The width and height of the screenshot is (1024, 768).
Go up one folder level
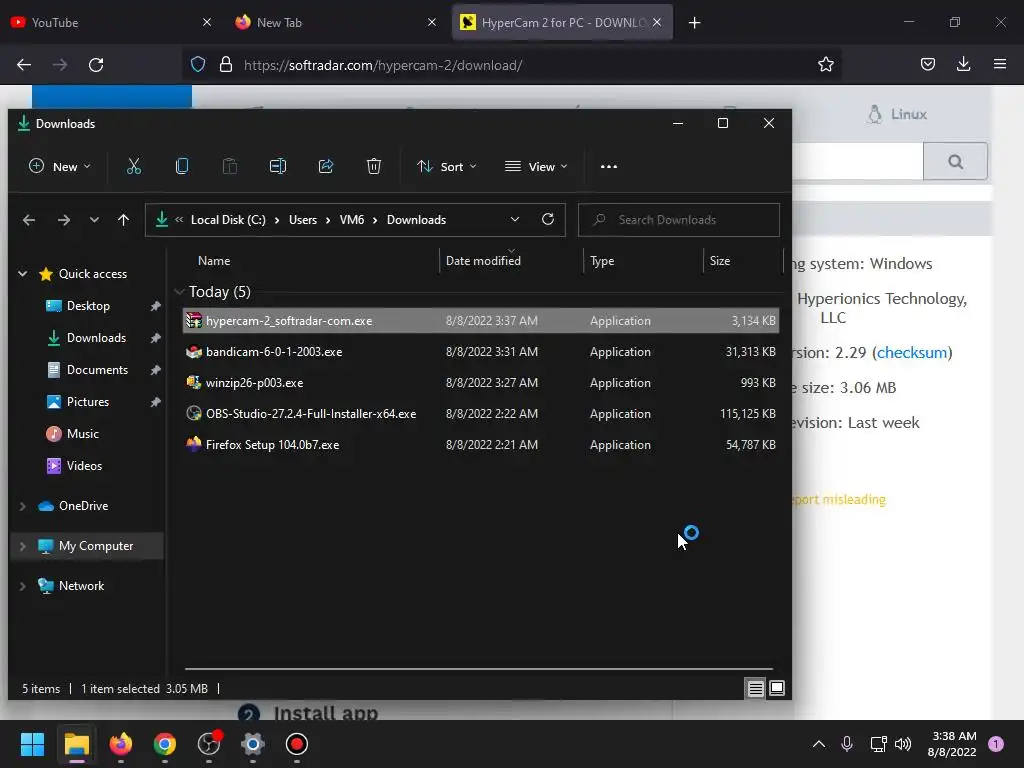pos(123,220)
